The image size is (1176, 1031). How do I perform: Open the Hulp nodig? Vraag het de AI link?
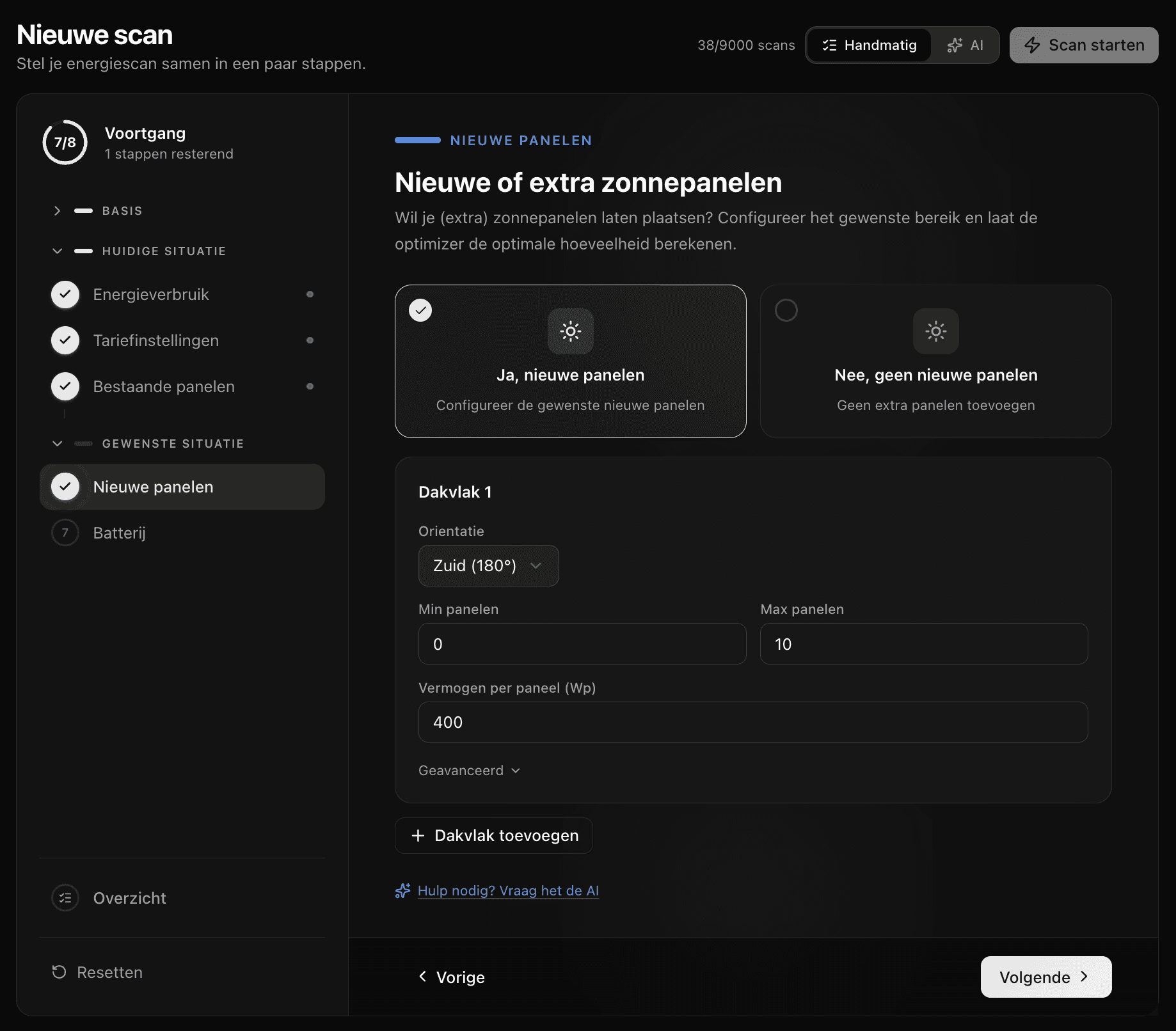pos(507,891)
